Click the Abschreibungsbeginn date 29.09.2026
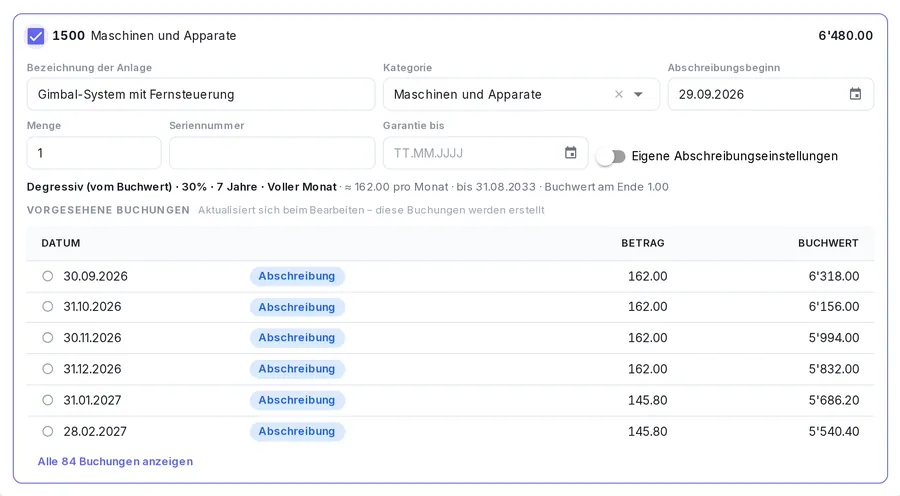Viewport: 900px width, 496px height. pyautogui.click(x=711, y=94)
